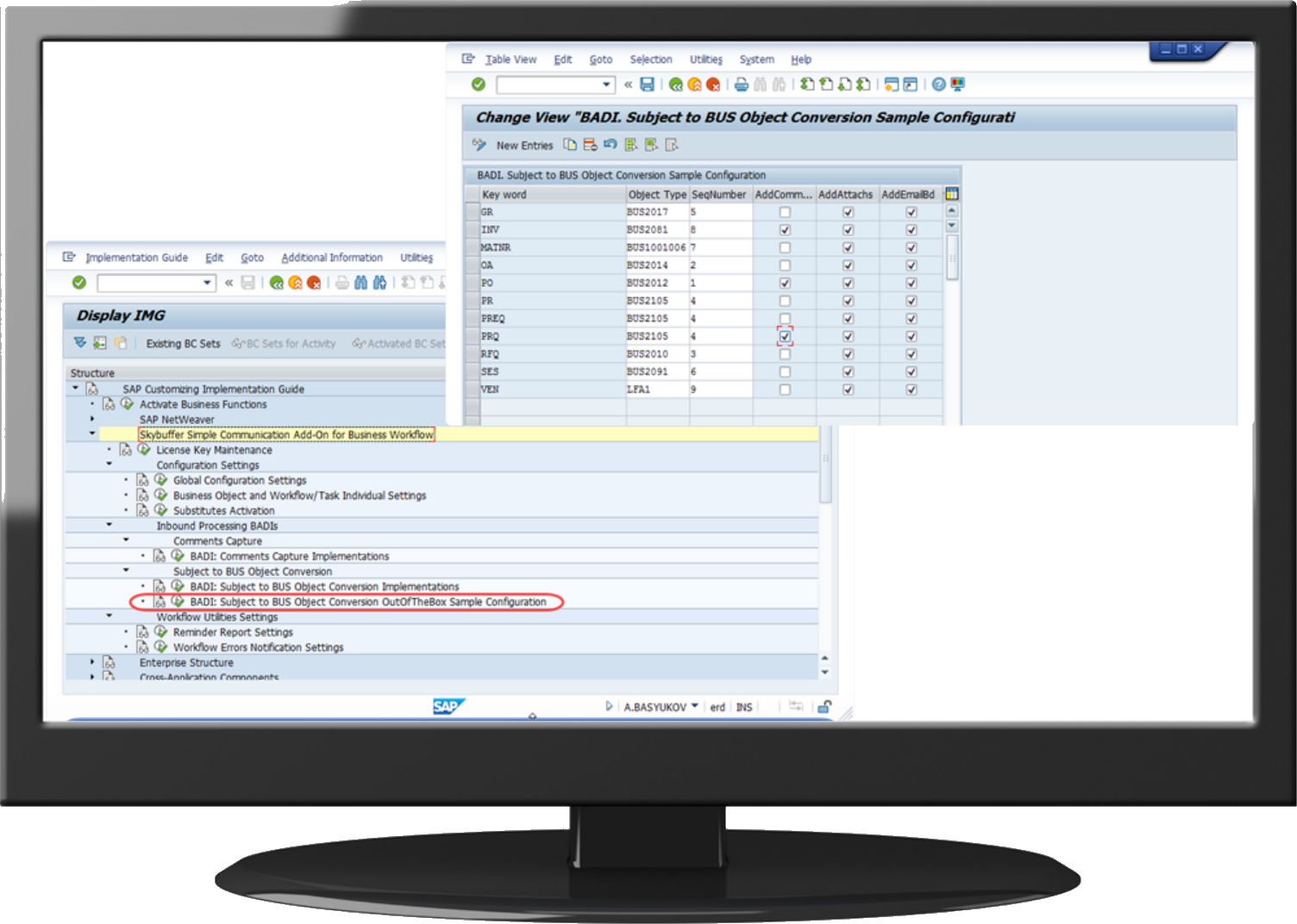Click the table vertical scrollbar down arrow
Viewport: 1297px width, 924px height.
click(952, 226)
